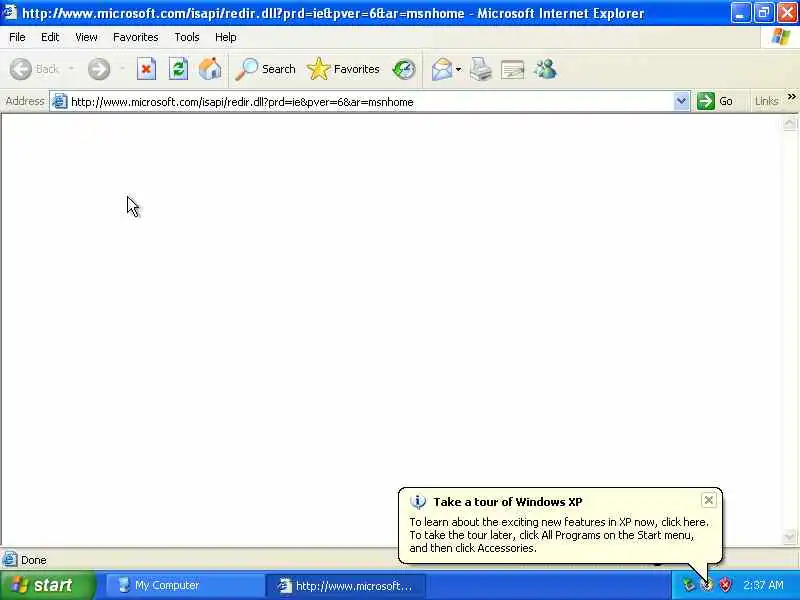The width and height of the screenshot is (800, 600).
Task: Open the Messenger people icon
Action: pyautogui.click(x=545, y=69)
